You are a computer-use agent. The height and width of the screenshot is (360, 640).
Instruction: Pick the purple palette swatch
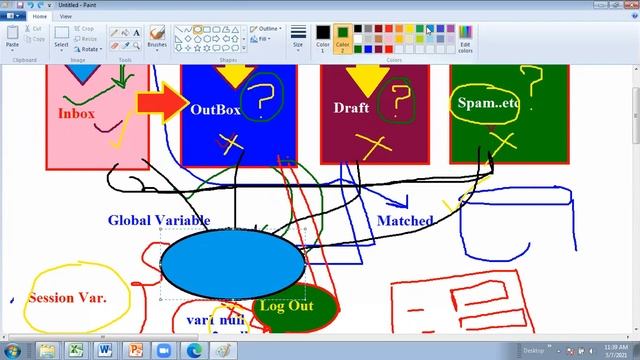click(451, 28)
